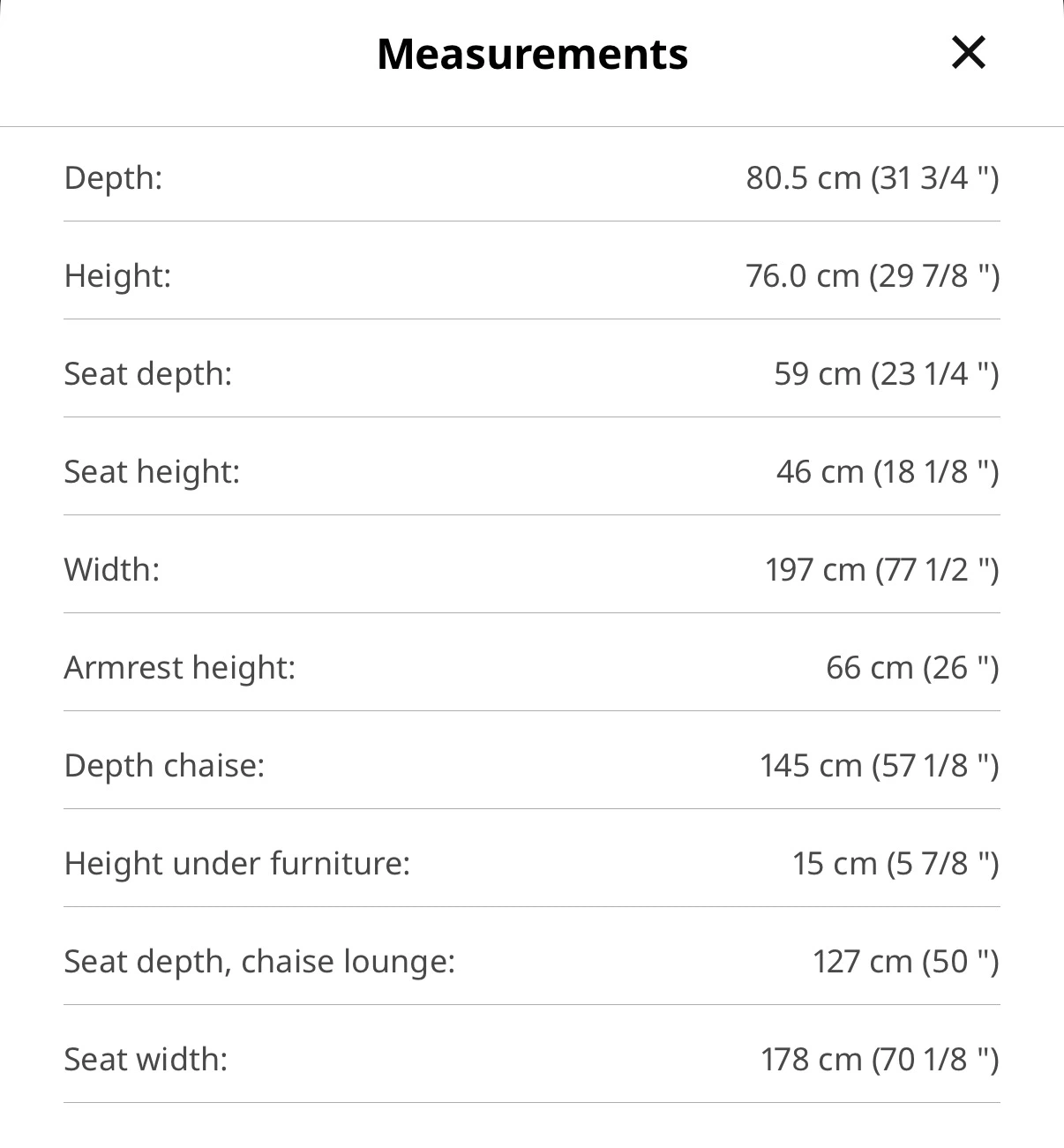
Task: Click the Depth label
Action: (114, 178)
